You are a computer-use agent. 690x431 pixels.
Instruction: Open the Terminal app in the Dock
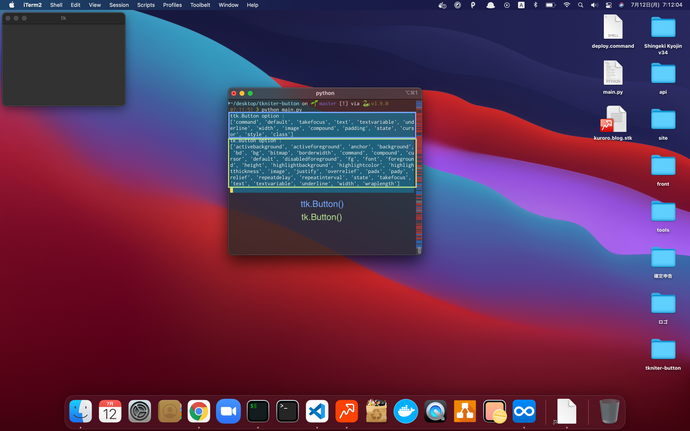pos(287,411)
